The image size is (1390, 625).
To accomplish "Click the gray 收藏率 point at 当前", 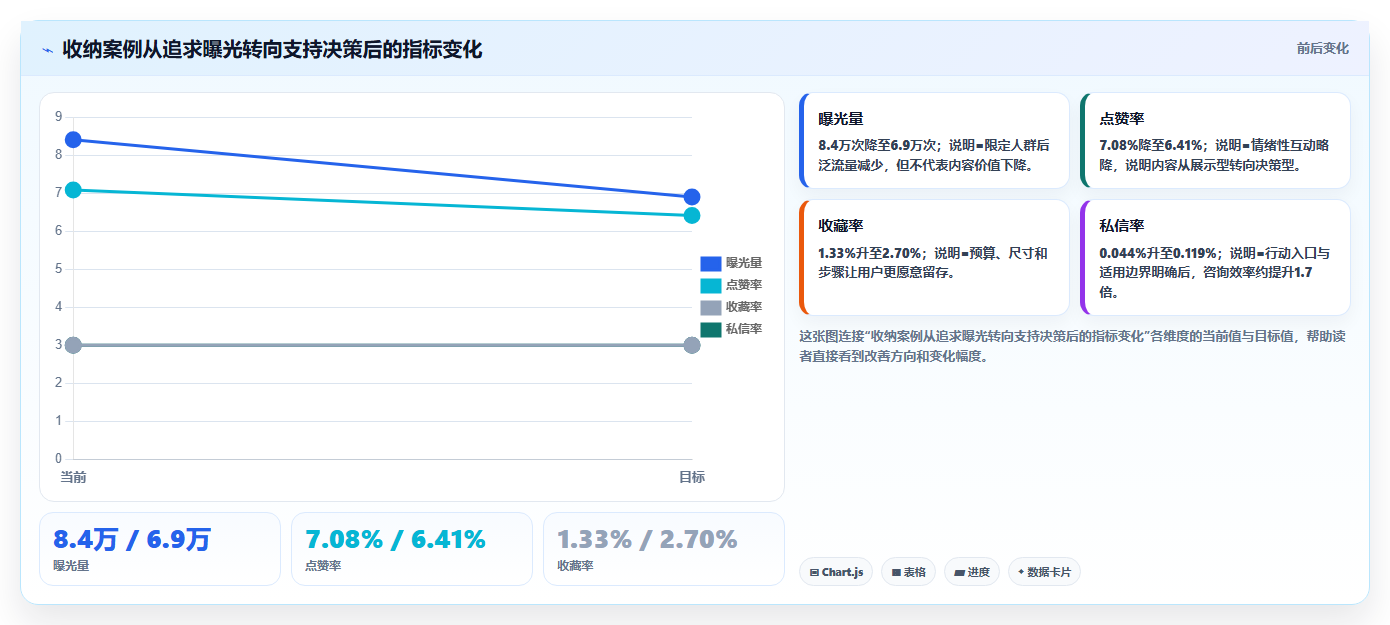I will pos(73,345).
